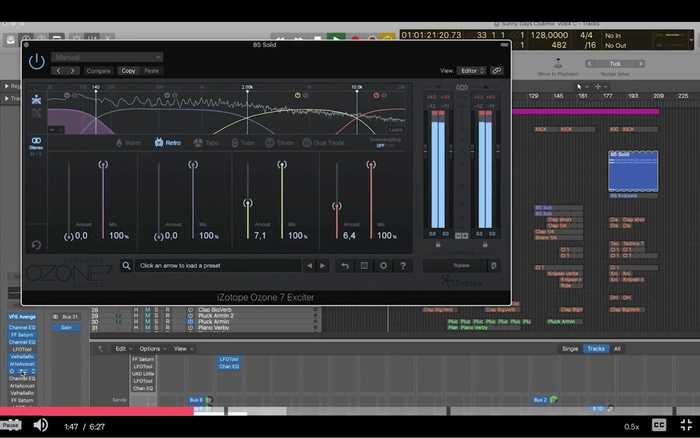Toggle the third band's power icon in the spectrum
Viewport: 700px width, 438px height.
click(298, 96)
